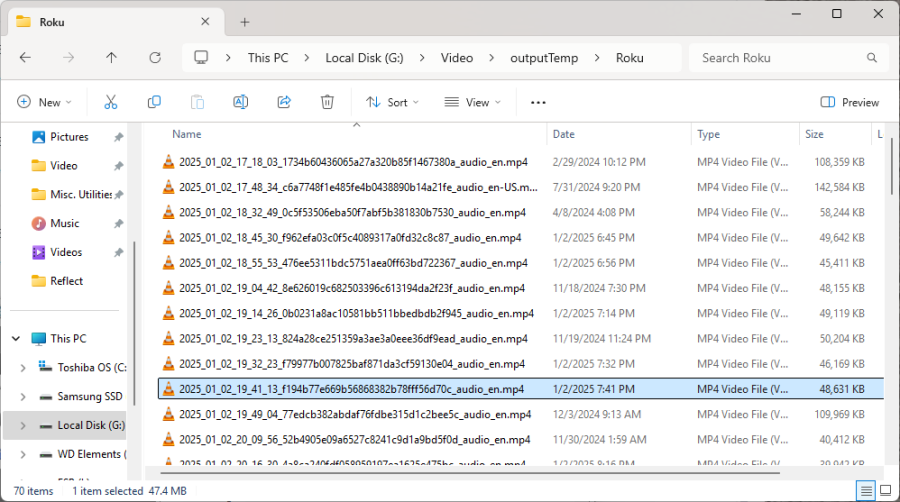The width and height of the screenshot is (900, 502).
Task: Toggle the Preview pane
Action: point(849,102)
